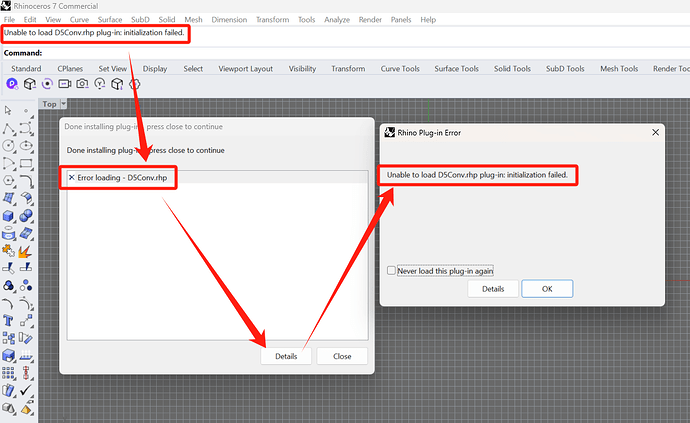Click the purple P icon in Standard toolbar
Screen dimensions: 690x423
pyautogui.click(x=12, y=84)
